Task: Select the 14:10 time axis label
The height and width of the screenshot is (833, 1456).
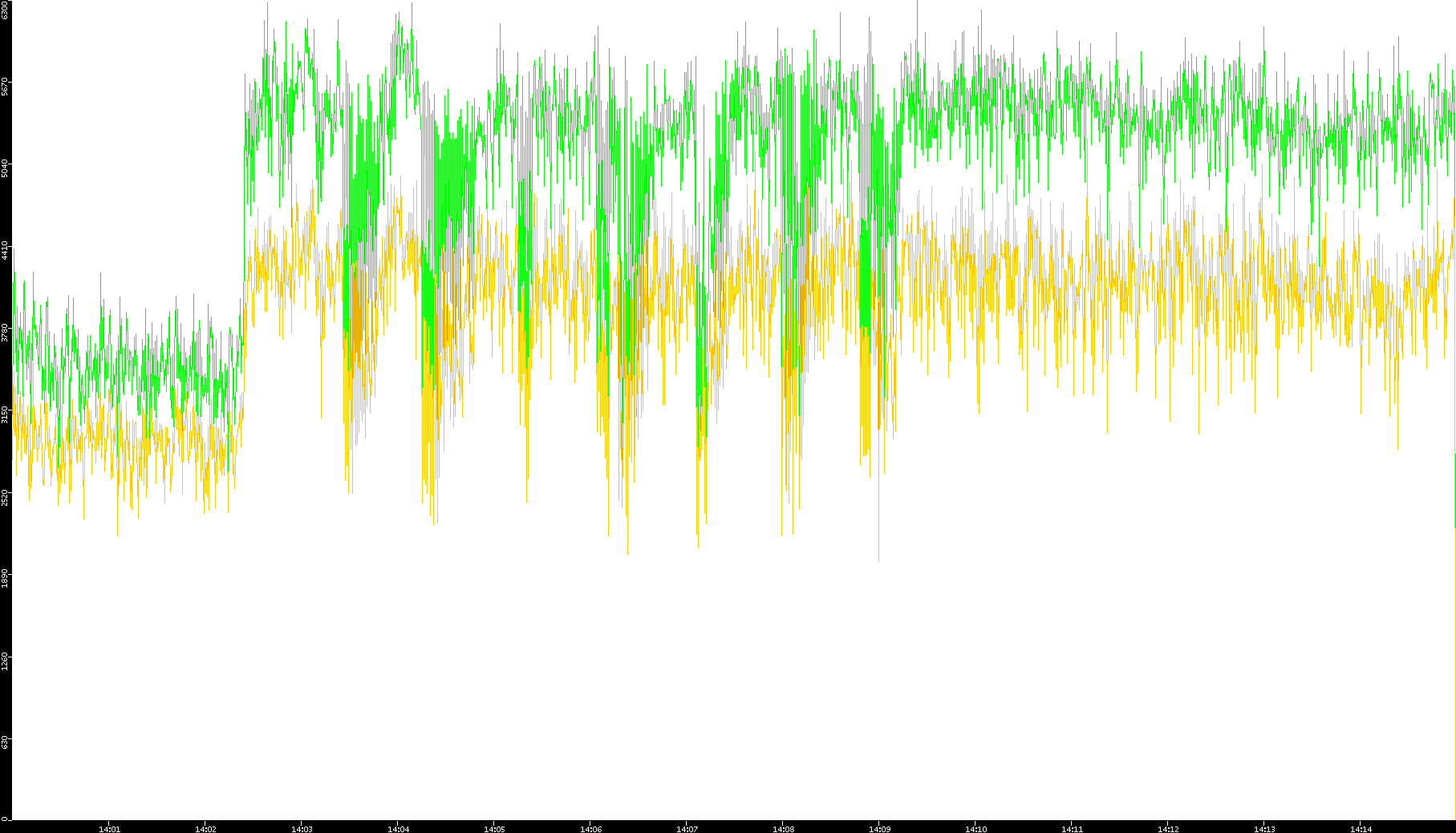Action: (975, 829)
